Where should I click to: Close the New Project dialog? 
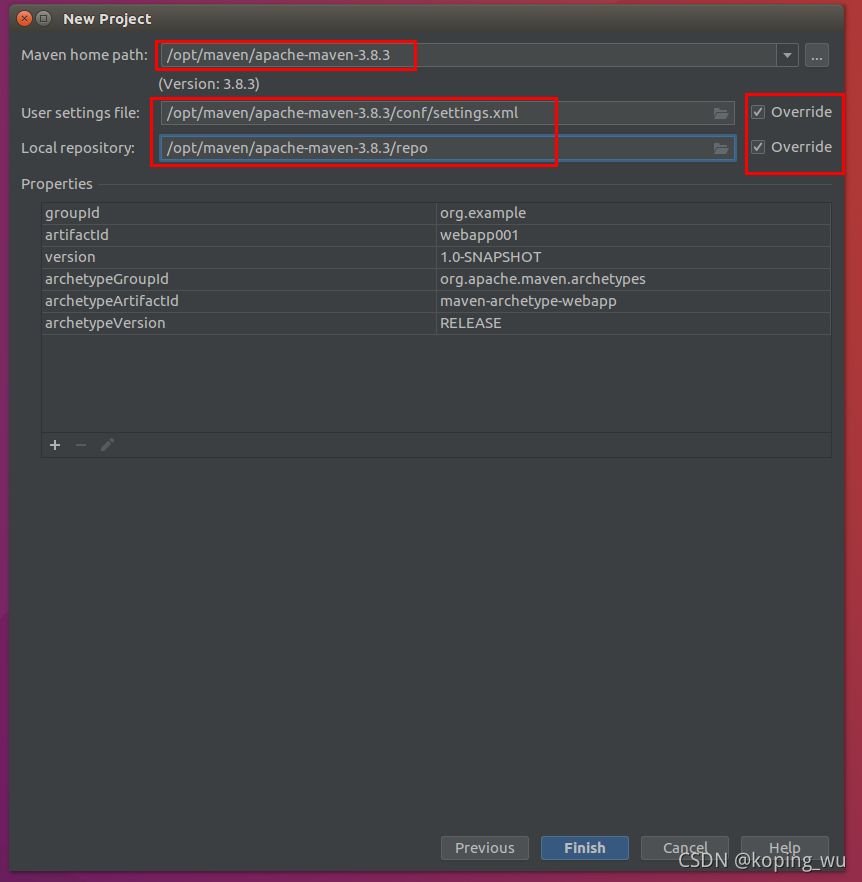click(x=24, y=19)
